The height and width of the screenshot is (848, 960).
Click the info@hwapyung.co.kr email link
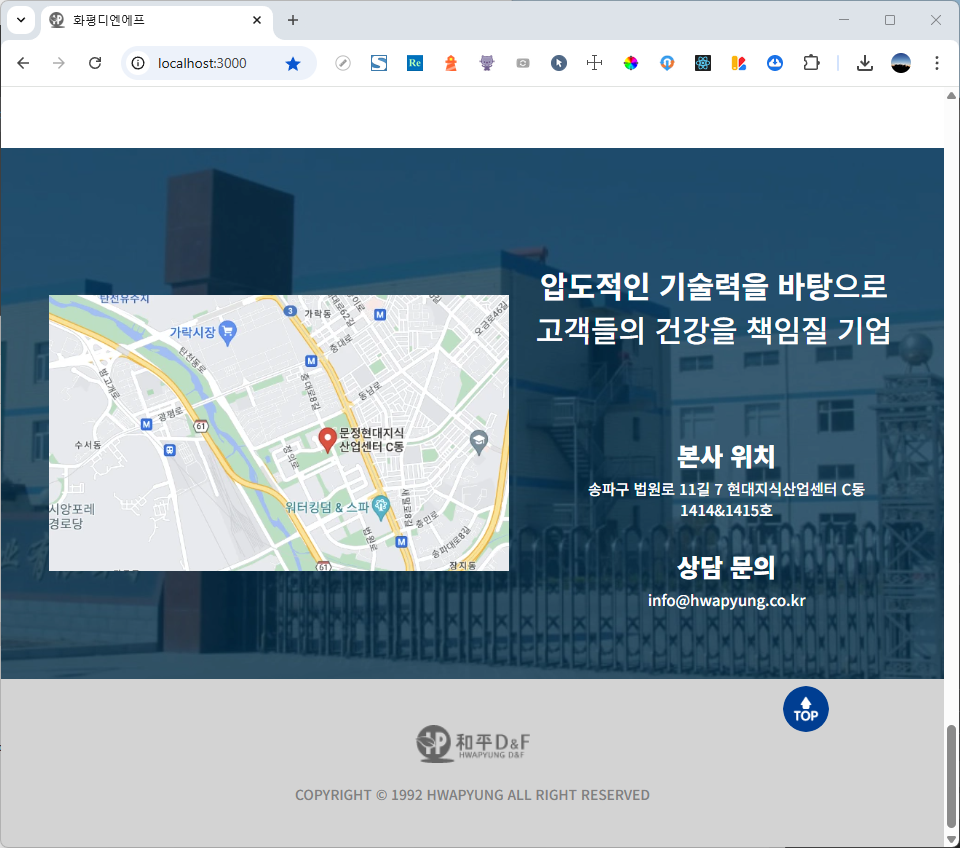click(x=726, y=600)
